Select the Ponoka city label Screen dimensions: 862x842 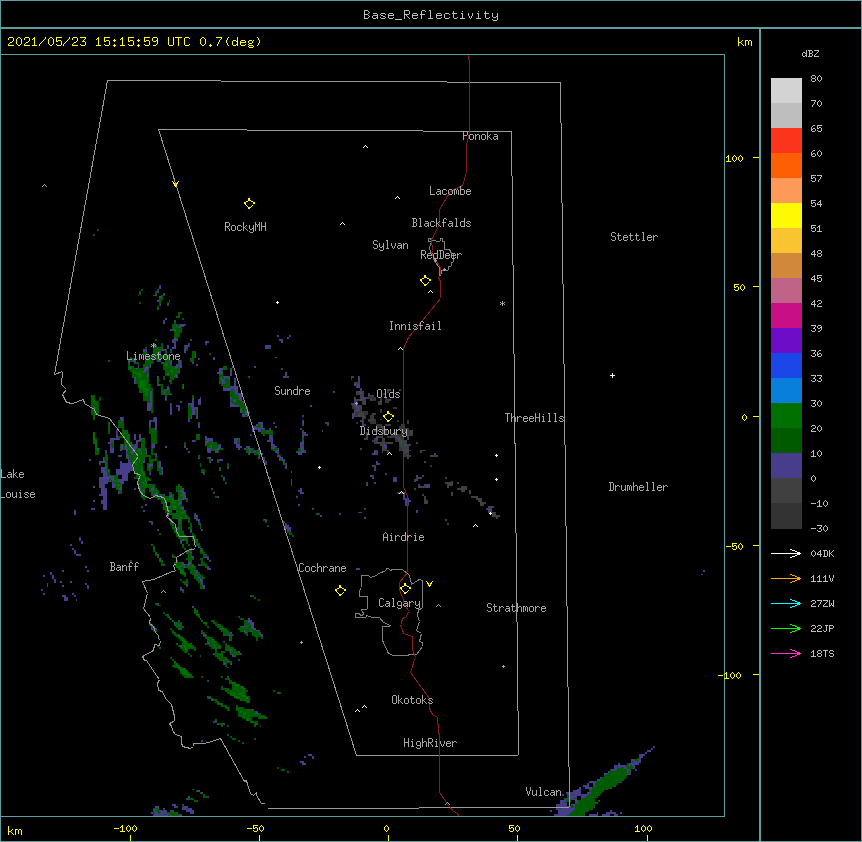coord(480,136)
